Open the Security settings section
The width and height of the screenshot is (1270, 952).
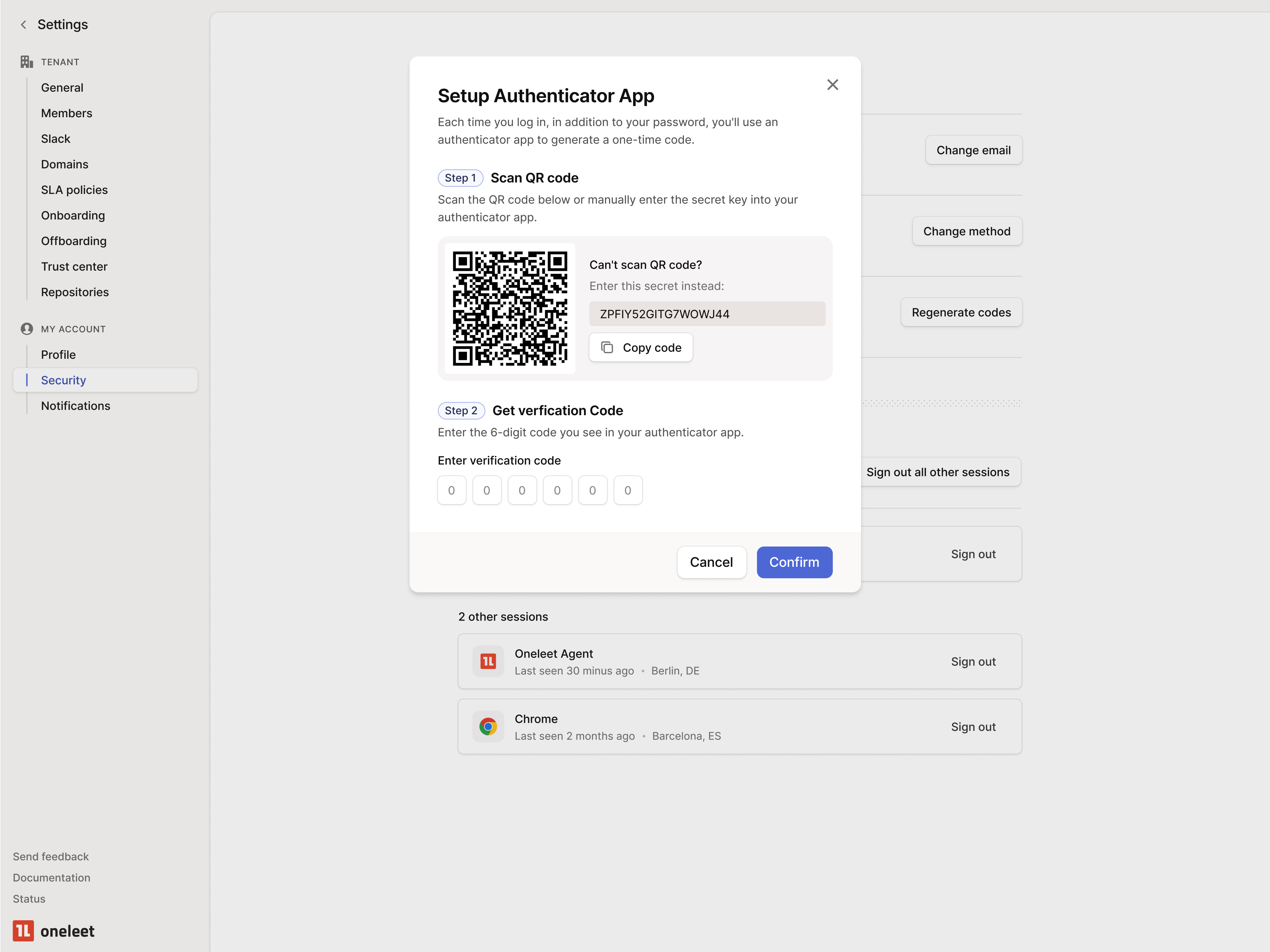[63, 380]
